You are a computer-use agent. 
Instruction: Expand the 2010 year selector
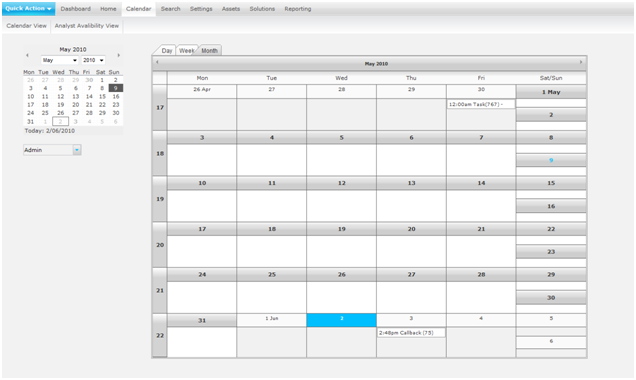click(93, 60)
